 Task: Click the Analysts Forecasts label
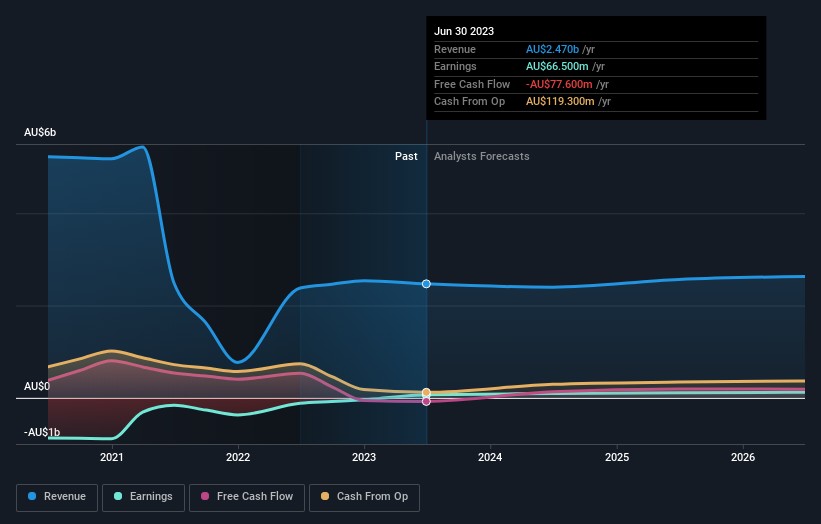pos(482,156)
